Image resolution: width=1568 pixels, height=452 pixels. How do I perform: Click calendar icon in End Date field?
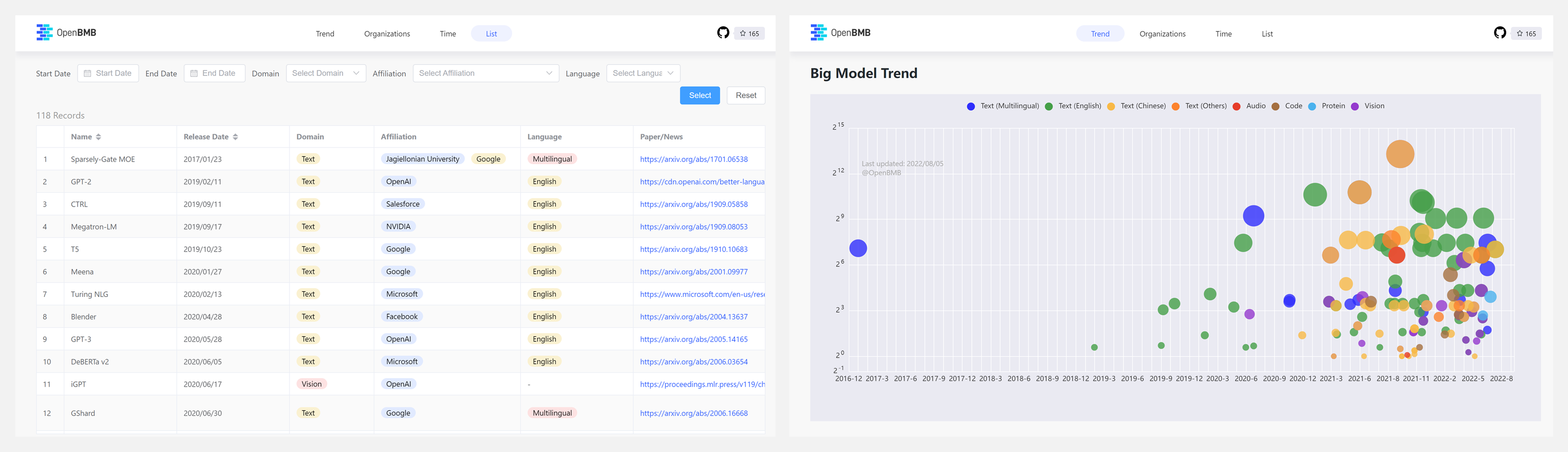(194, 73)
